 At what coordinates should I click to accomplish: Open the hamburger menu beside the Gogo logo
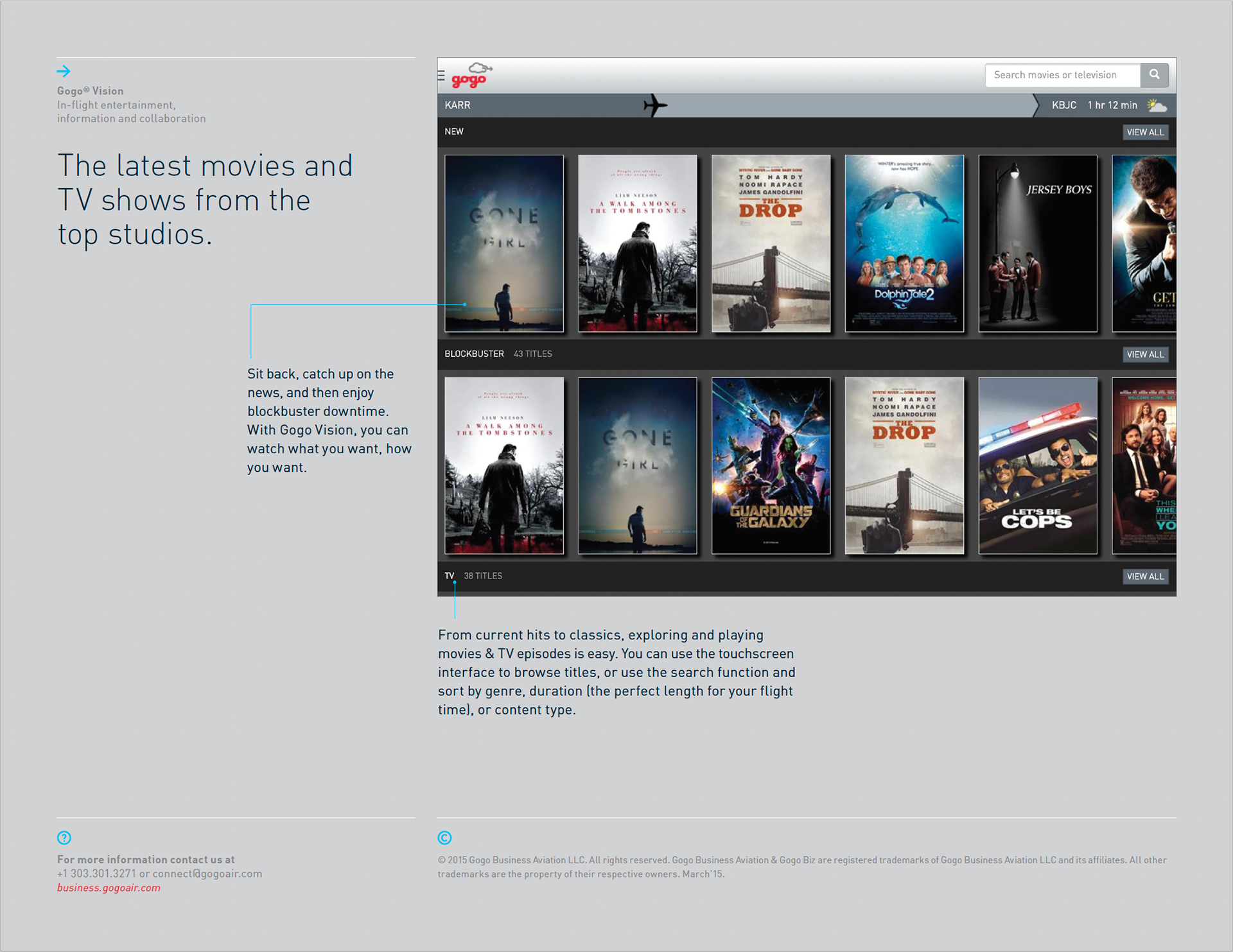coord(441,76)
